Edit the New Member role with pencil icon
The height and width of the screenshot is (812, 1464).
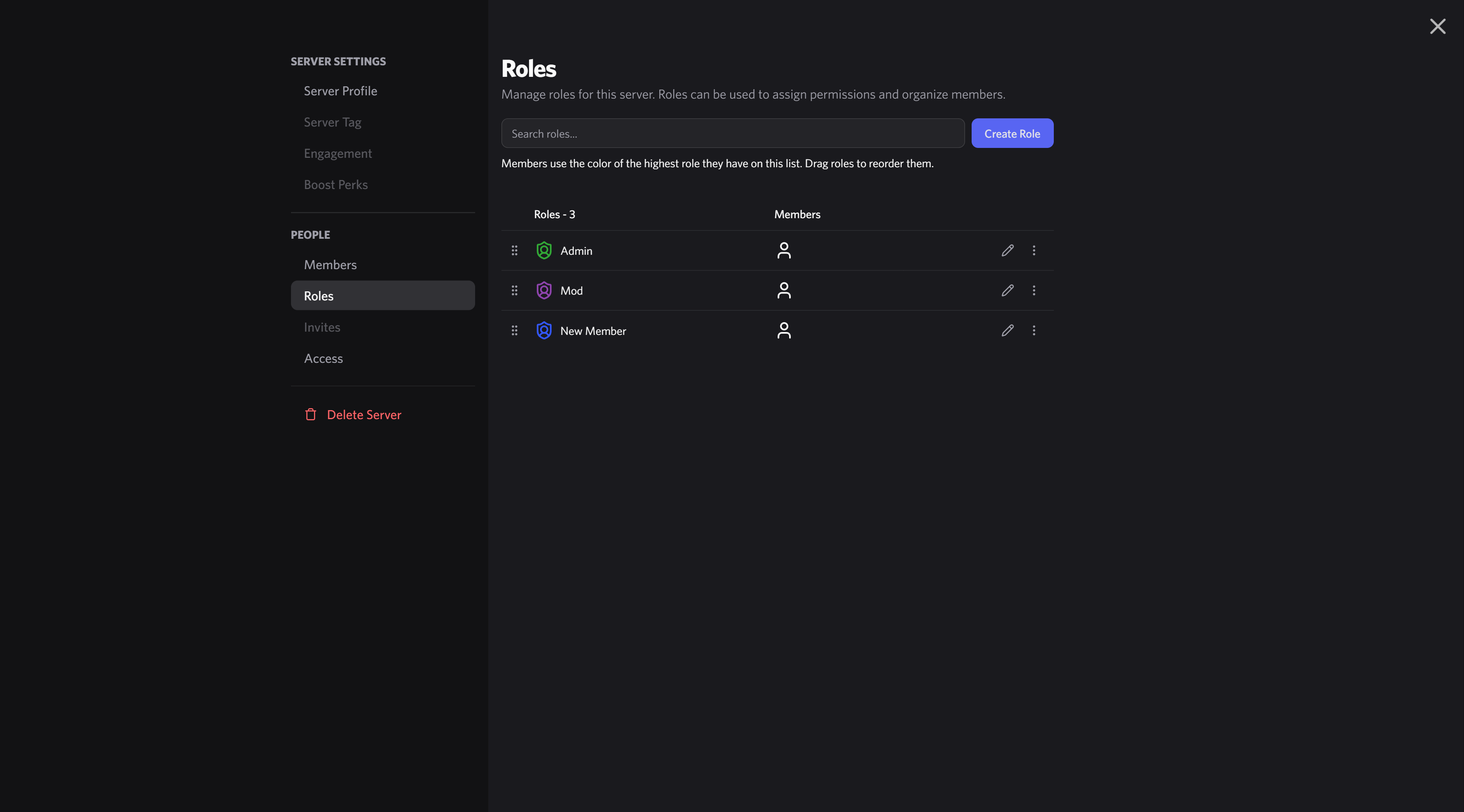[x=1007, y=330]
